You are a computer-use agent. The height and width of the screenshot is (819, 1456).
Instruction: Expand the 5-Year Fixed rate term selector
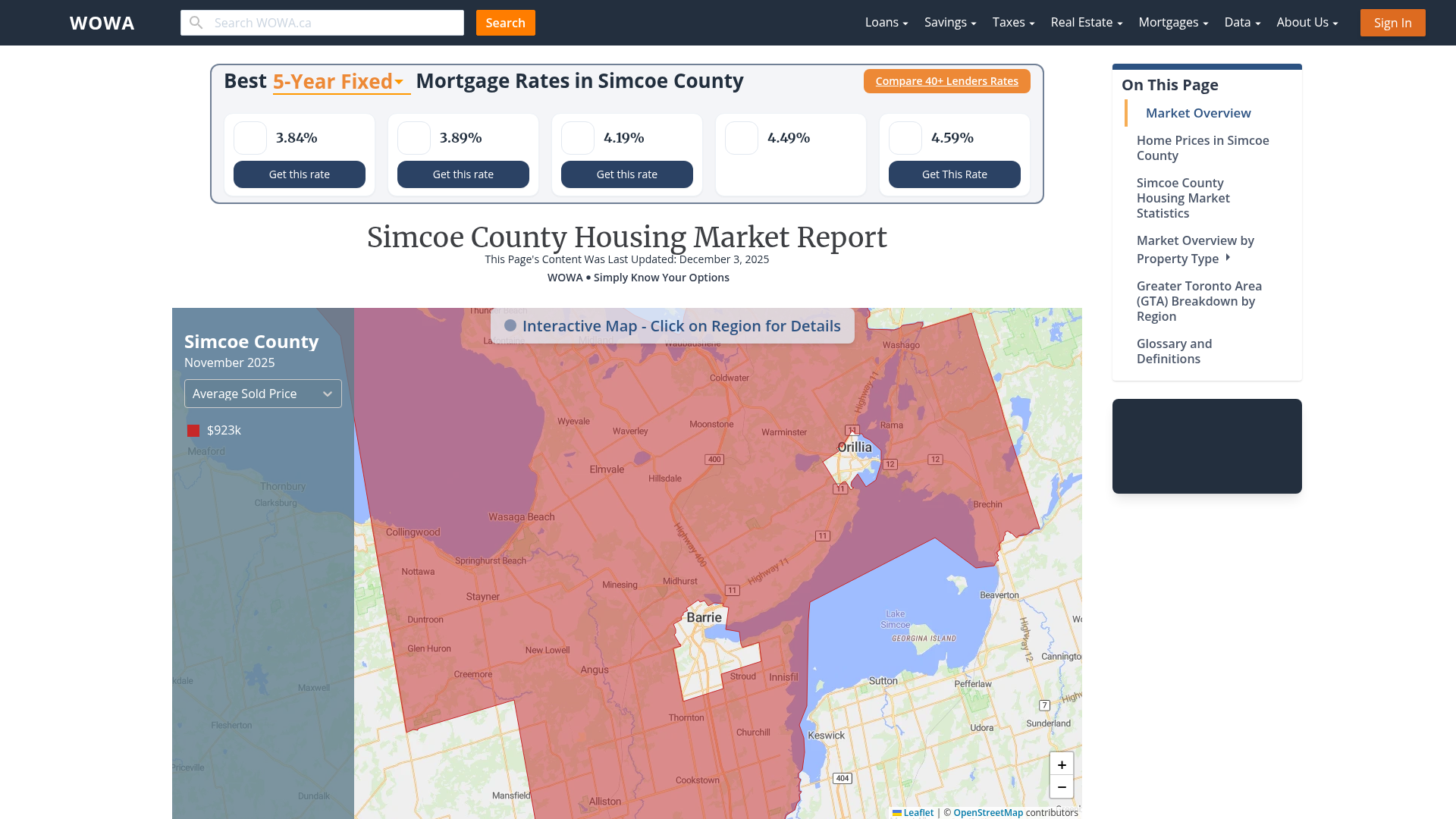[340, 81]
